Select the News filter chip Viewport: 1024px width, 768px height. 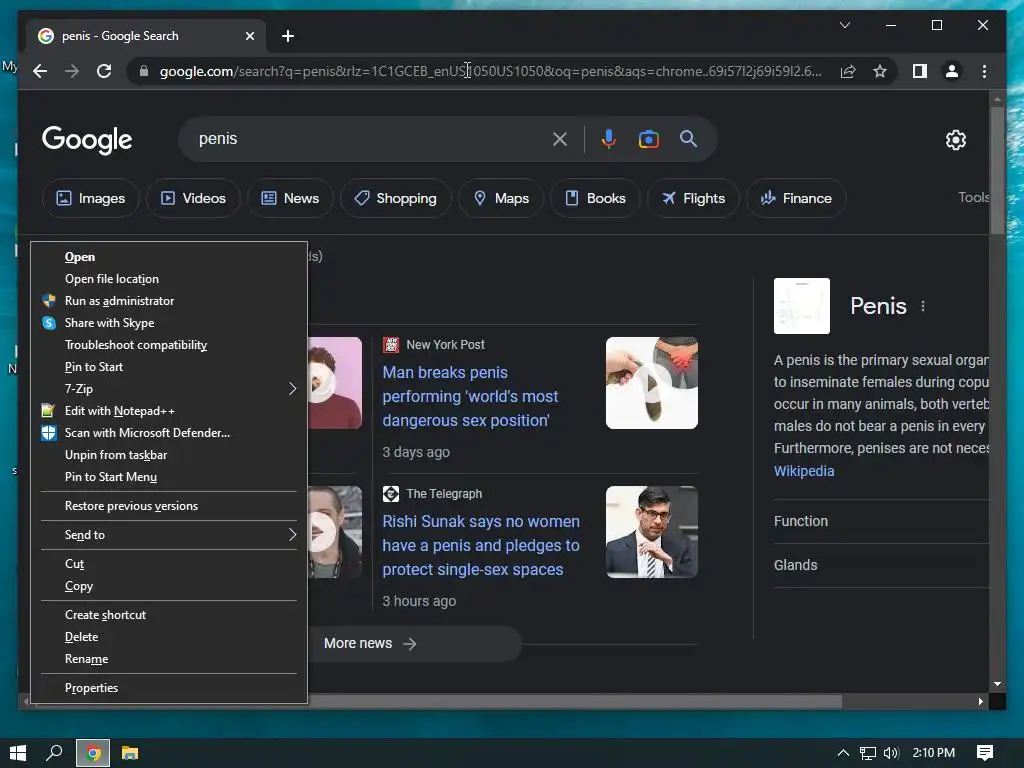tap(290, 198)
